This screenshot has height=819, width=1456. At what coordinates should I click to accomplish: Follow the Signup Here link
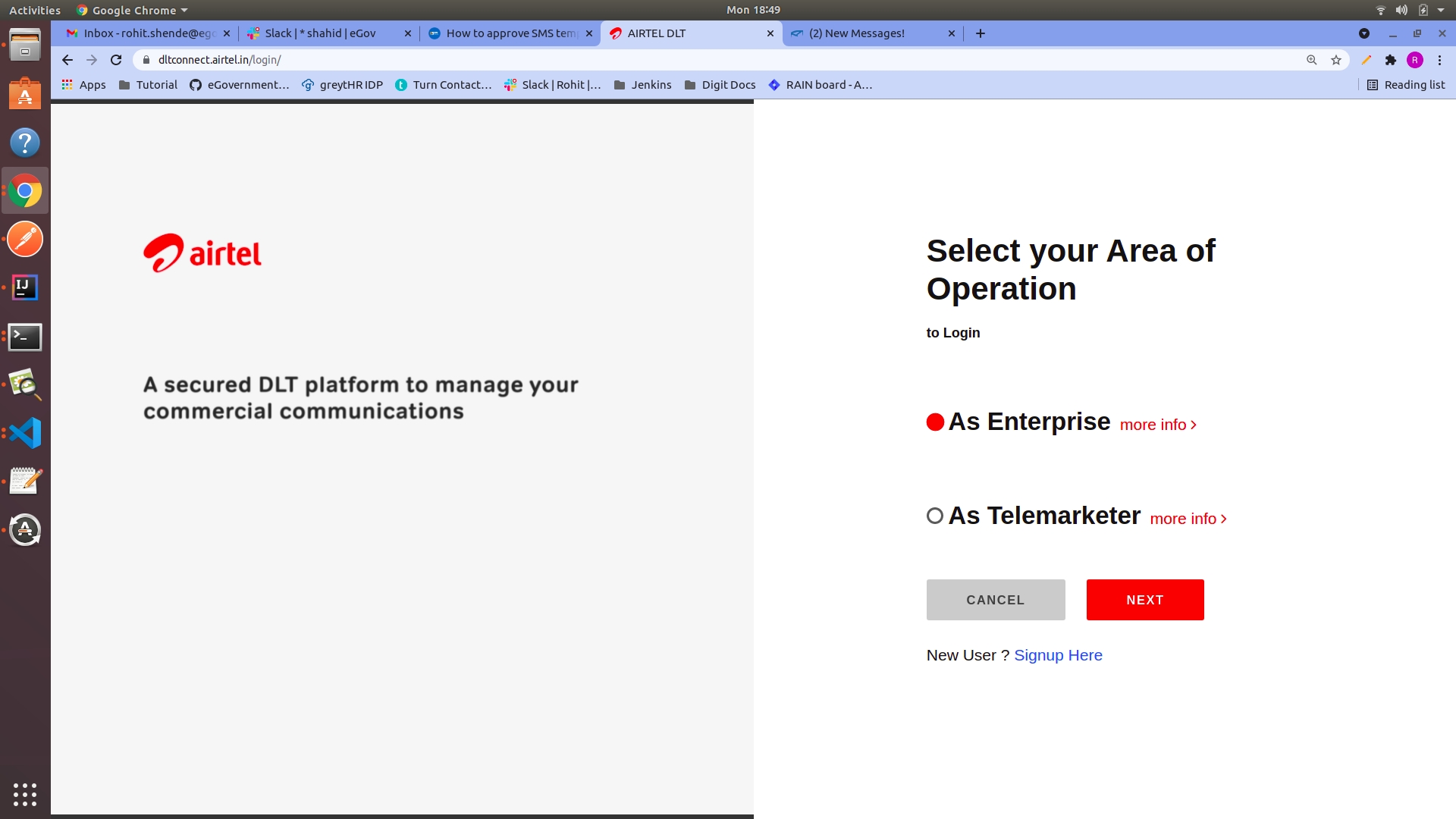[1058, 655]
